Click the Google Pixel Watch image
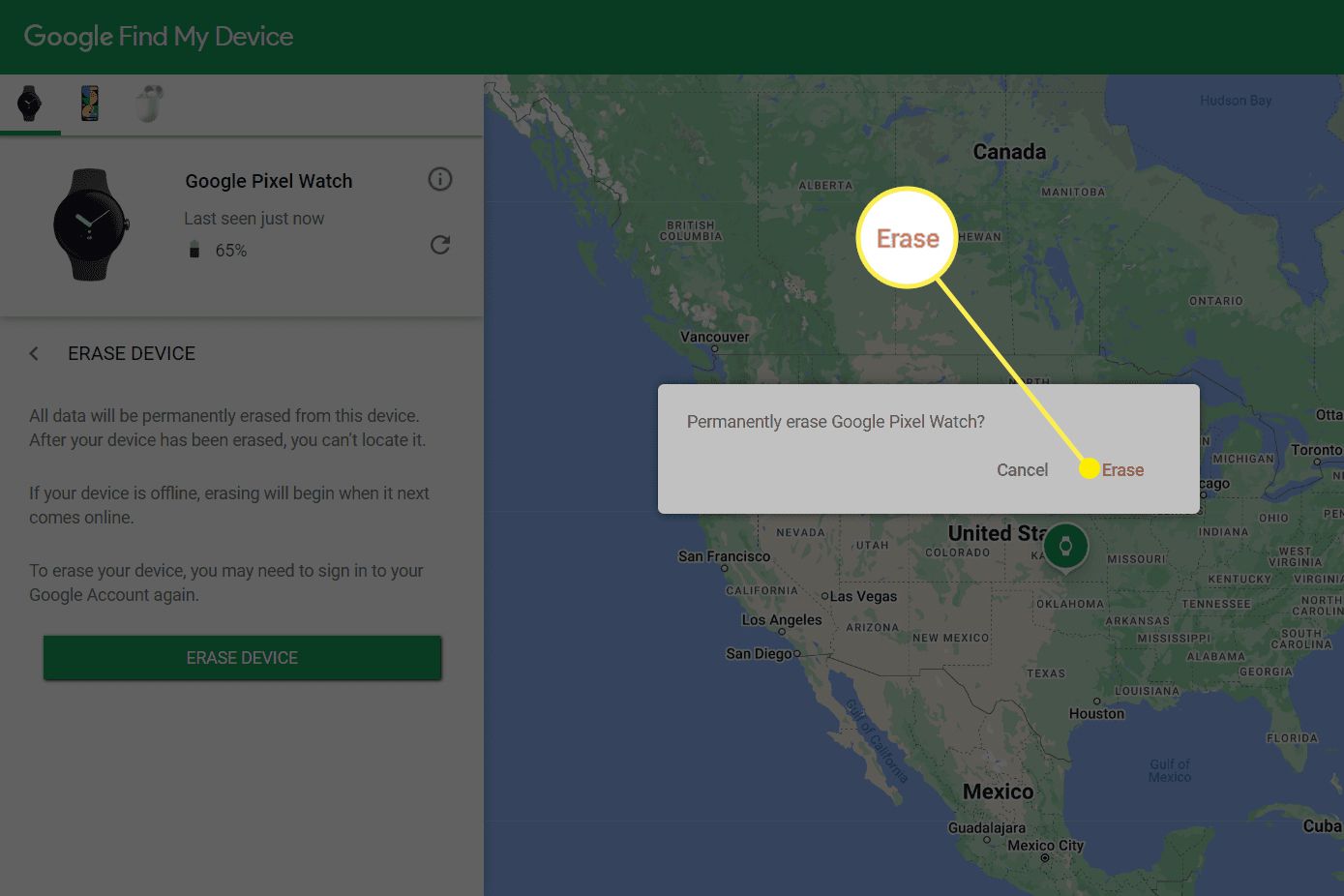This screenshot has height=896, width=1344. [89, 224]
